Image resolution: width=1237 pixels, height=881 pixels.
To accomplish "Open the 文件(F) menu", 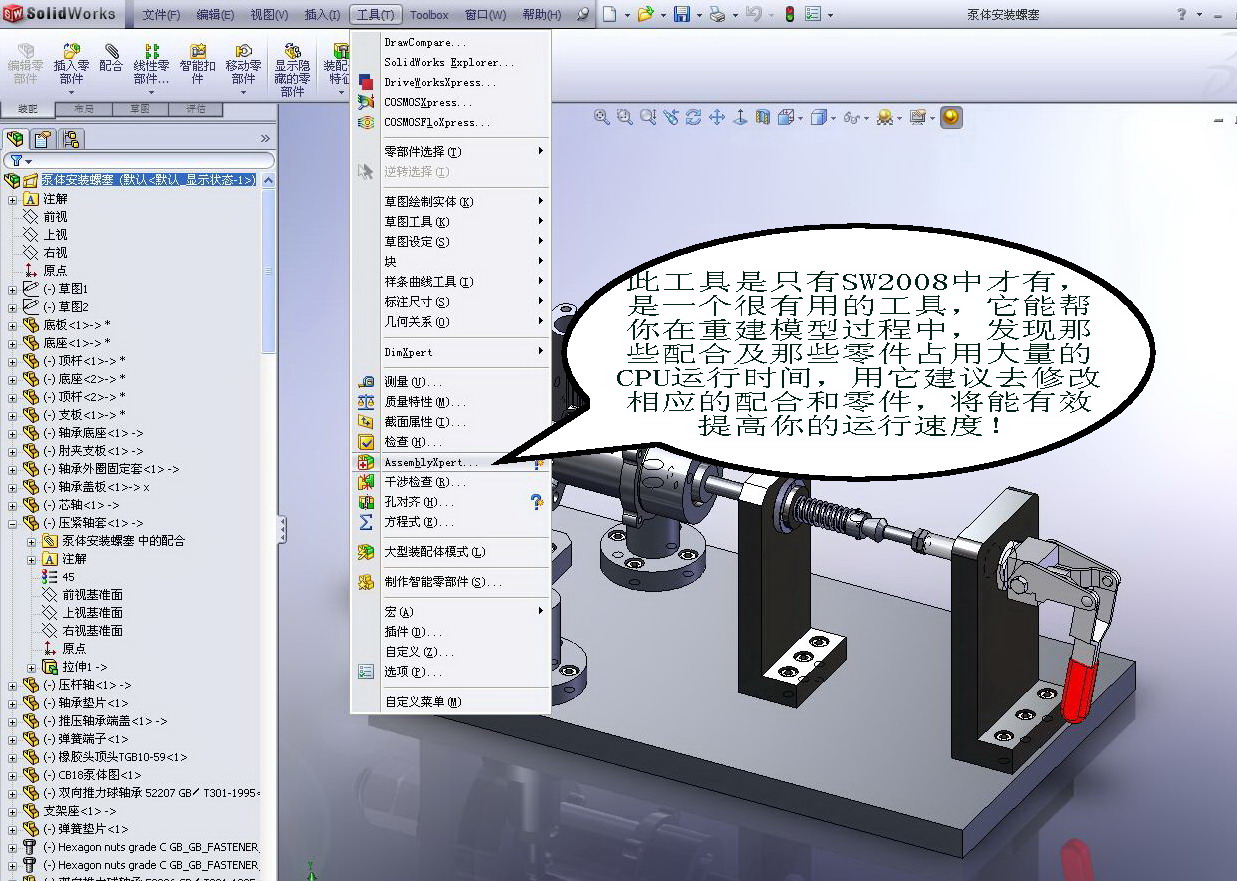I will click(x=161, y=15).
